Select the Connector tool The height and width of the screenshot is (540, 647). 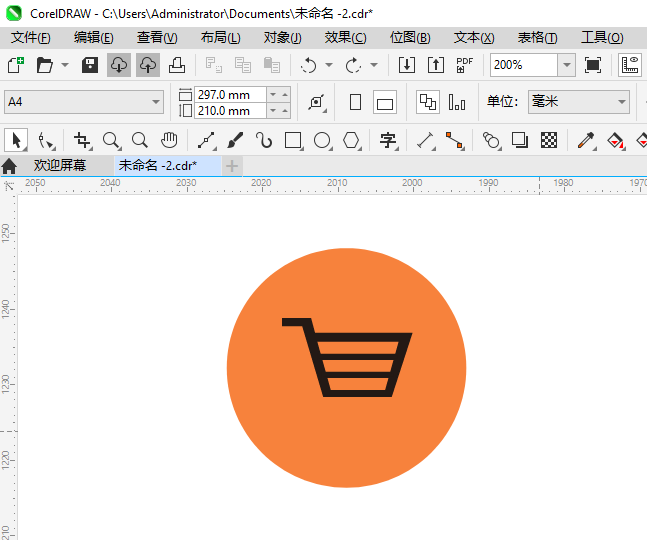point(455,140)
